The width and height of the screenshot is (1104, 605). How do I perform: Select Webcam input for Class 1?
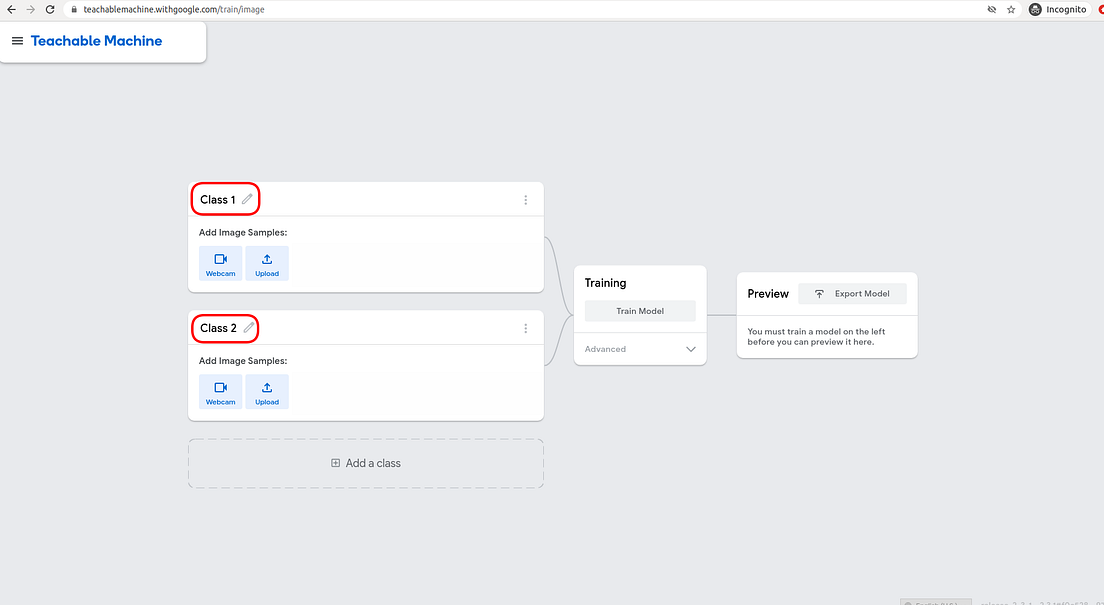(x=220, y=263)
